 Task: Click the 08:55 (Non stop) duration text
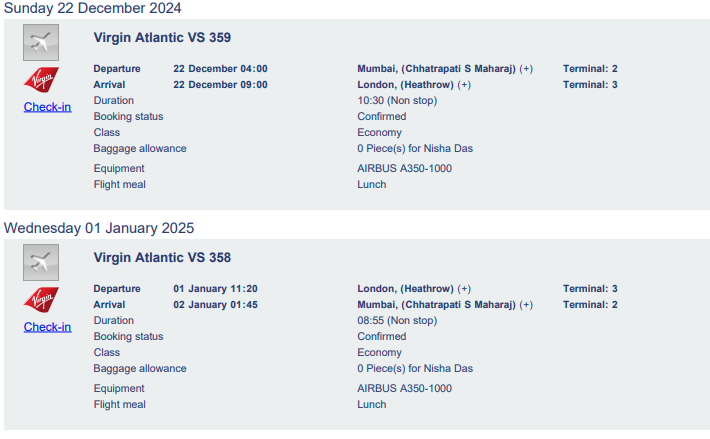(x=397, y=320)
